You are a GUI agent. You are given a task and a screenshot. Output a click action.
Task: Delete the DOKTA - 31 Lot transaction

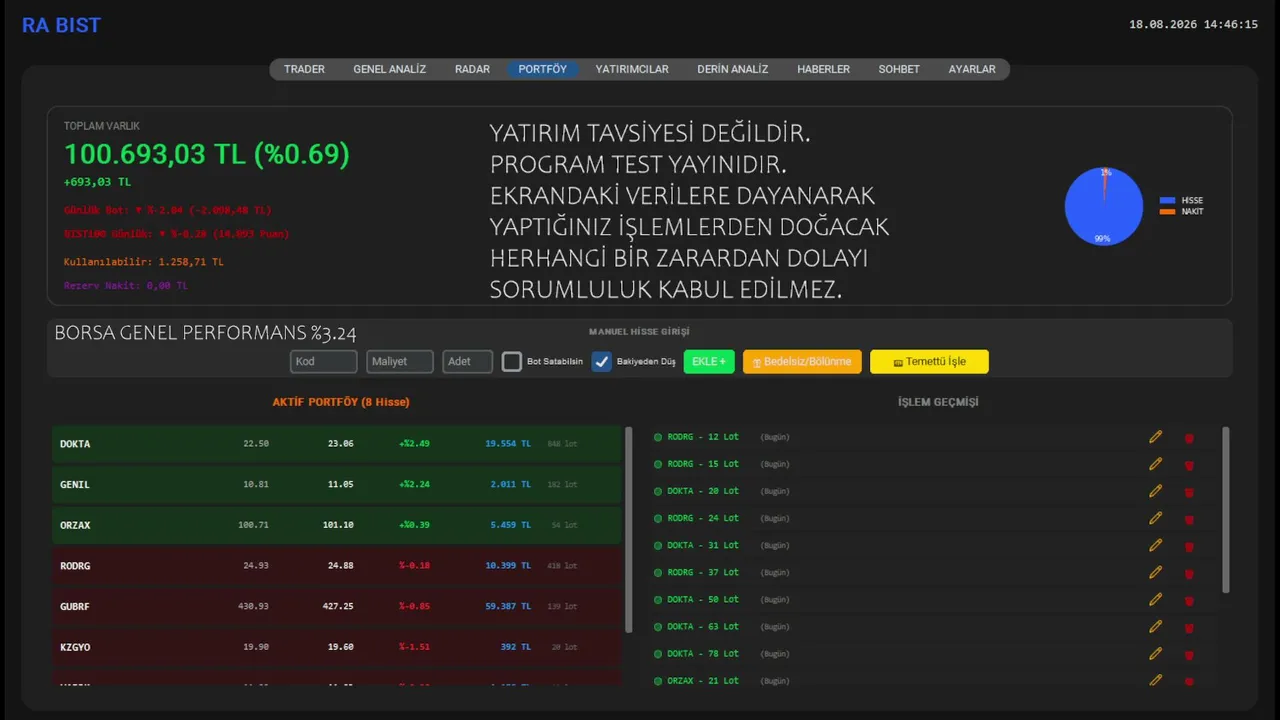(x=1189, y=546)
